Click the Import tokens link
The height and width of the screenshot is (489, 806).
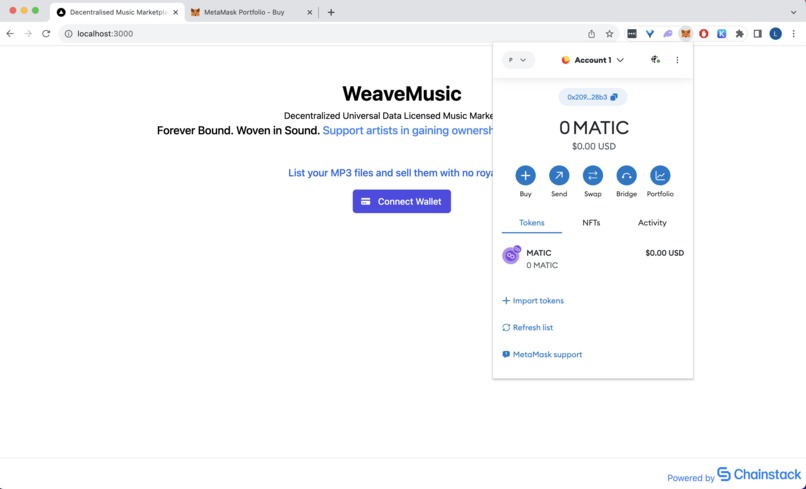[x=533, y=301]
